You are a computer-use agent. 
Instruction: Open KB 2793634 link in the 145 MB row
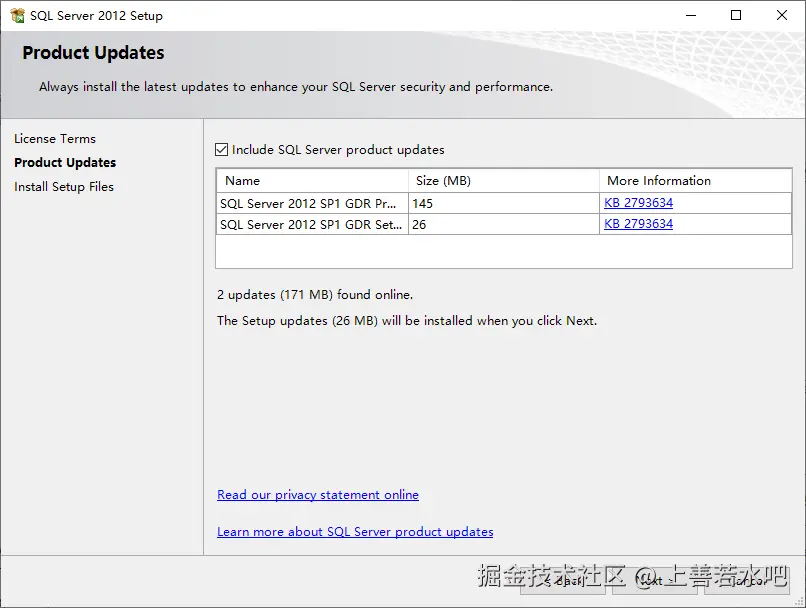[x=638, y=202]
